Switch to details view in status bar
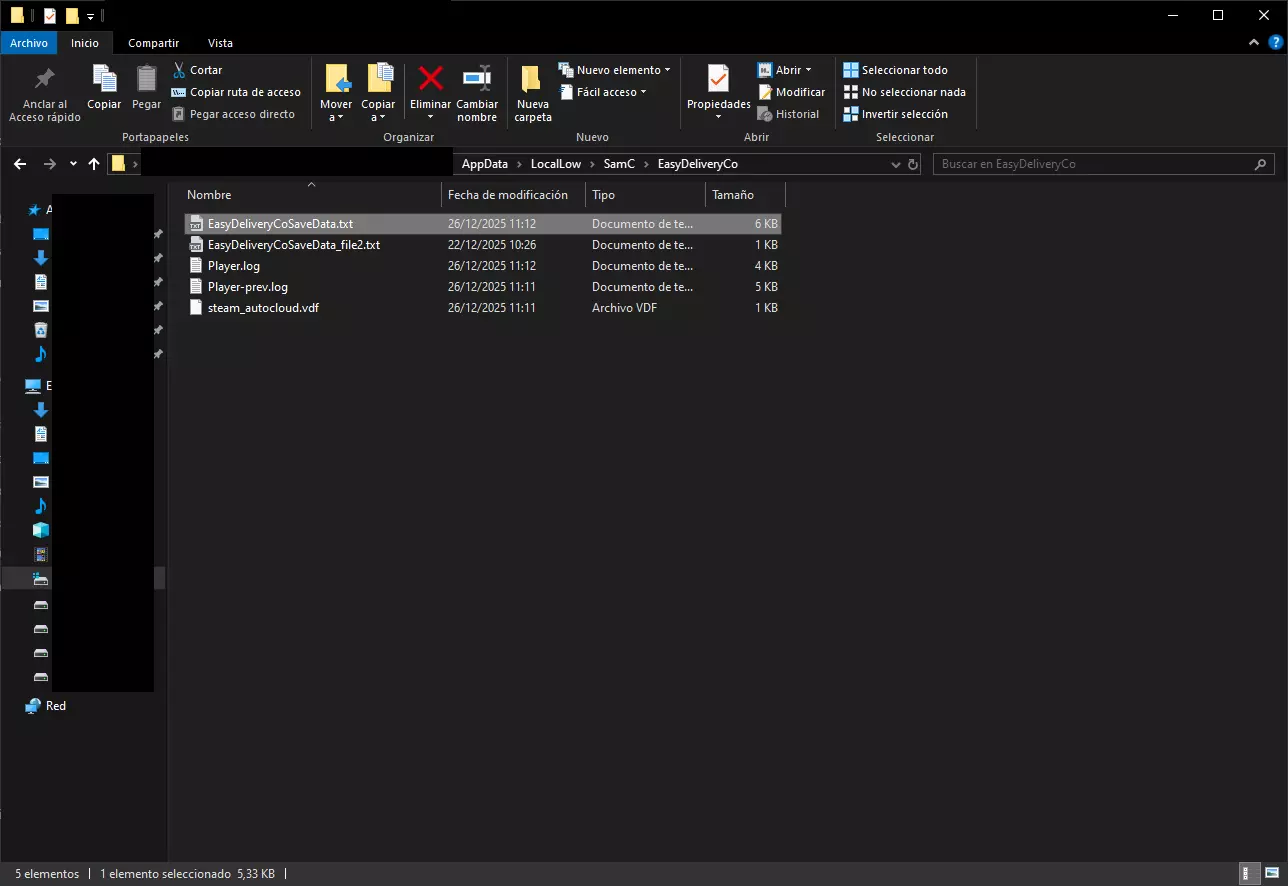Screen dimensions: 1288x886 (1247, 873)
